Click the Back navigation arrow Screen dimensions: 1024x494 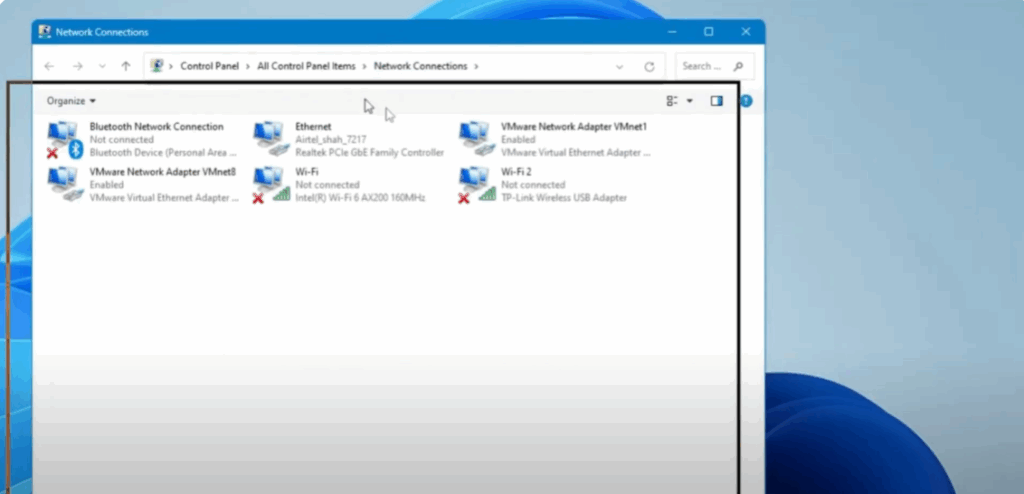49,66
